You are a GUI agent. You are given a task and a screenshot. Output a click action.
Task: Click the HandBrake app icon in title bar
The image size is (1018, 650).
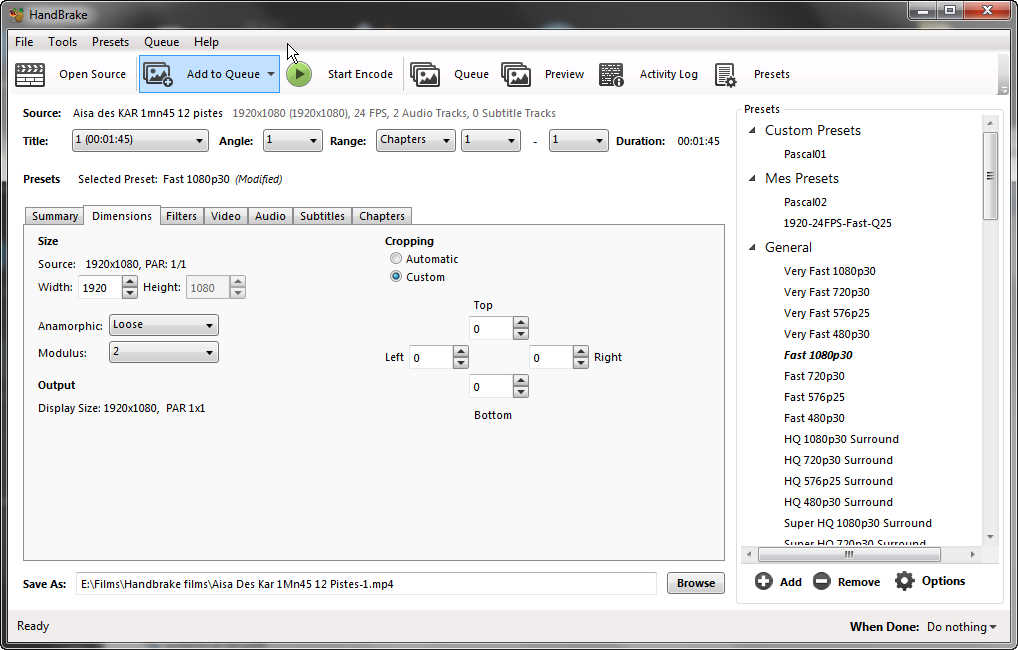coord(16,14)
